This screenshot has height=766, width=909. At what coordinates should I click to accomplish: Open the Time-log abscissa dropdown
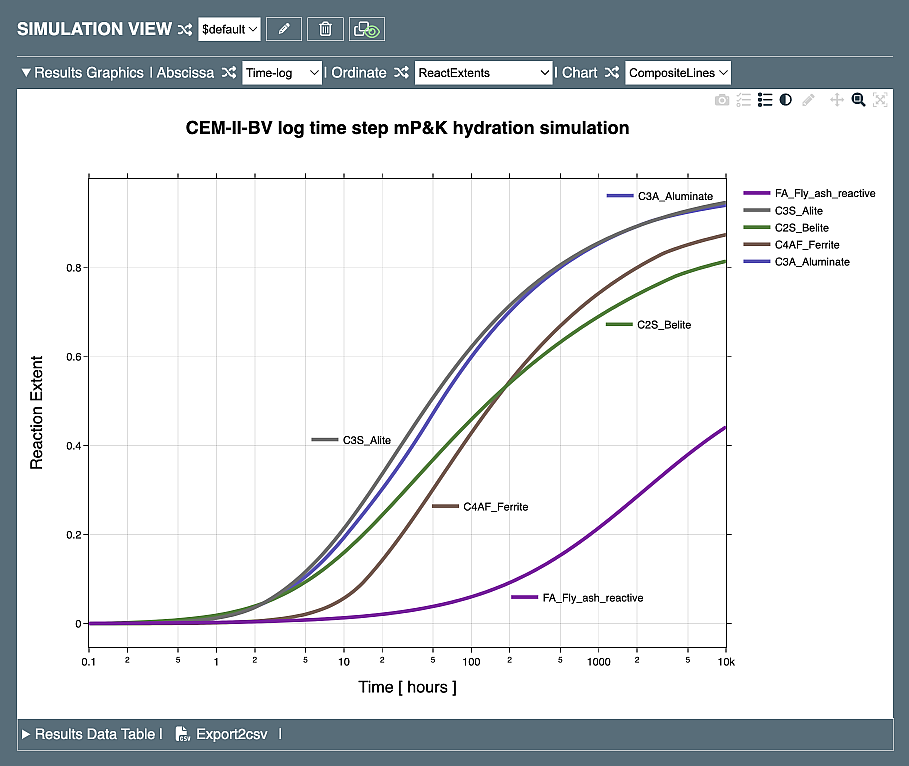282,73
